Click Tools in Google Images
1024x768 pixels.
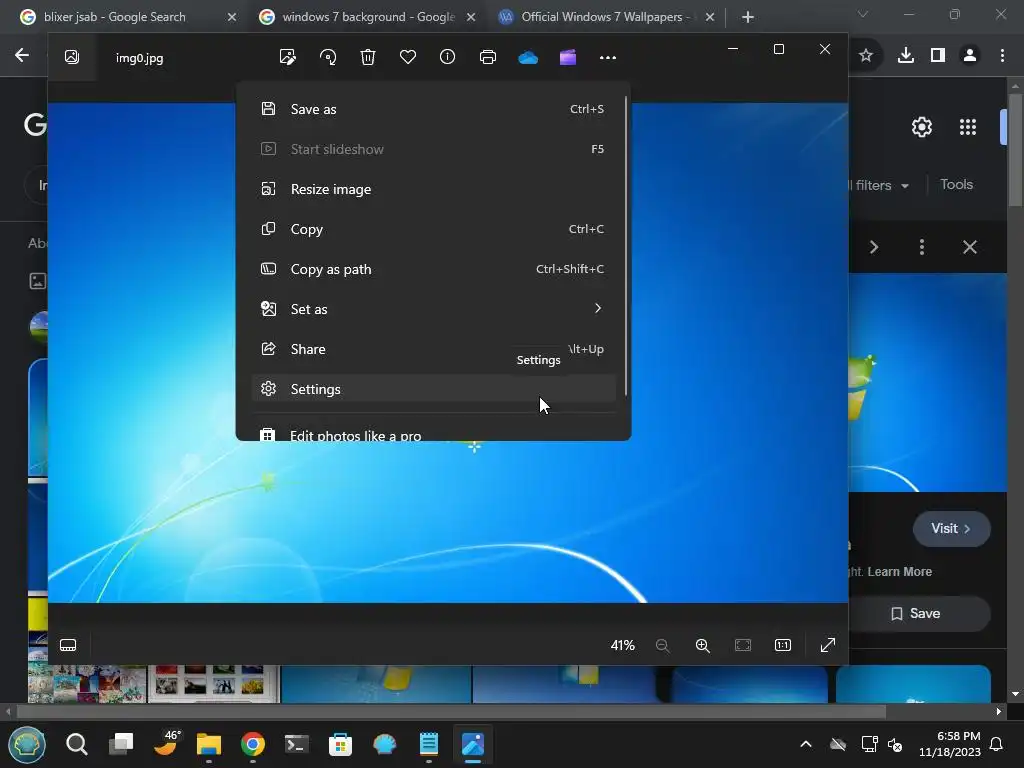coord(956,185)
